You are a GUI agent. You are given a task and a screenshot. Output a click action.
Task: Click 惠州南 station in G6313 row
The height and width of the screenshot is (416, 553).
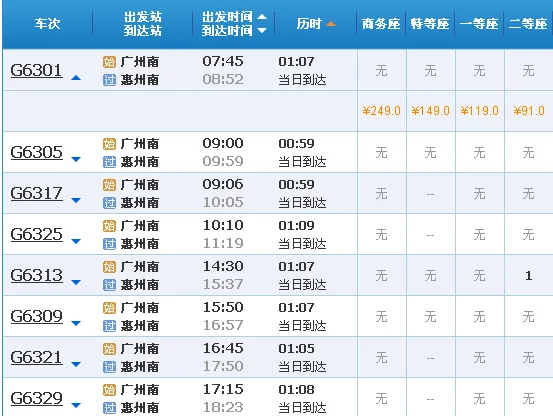[140, 285]
